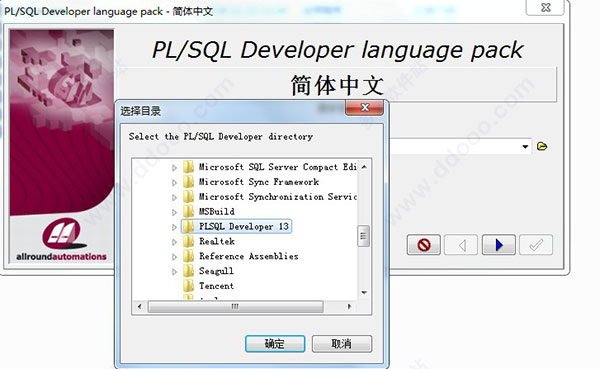Viewport: 600px width, 369px height.
Task: Click the red cancel installation icon button
Action: click(424, 245)
